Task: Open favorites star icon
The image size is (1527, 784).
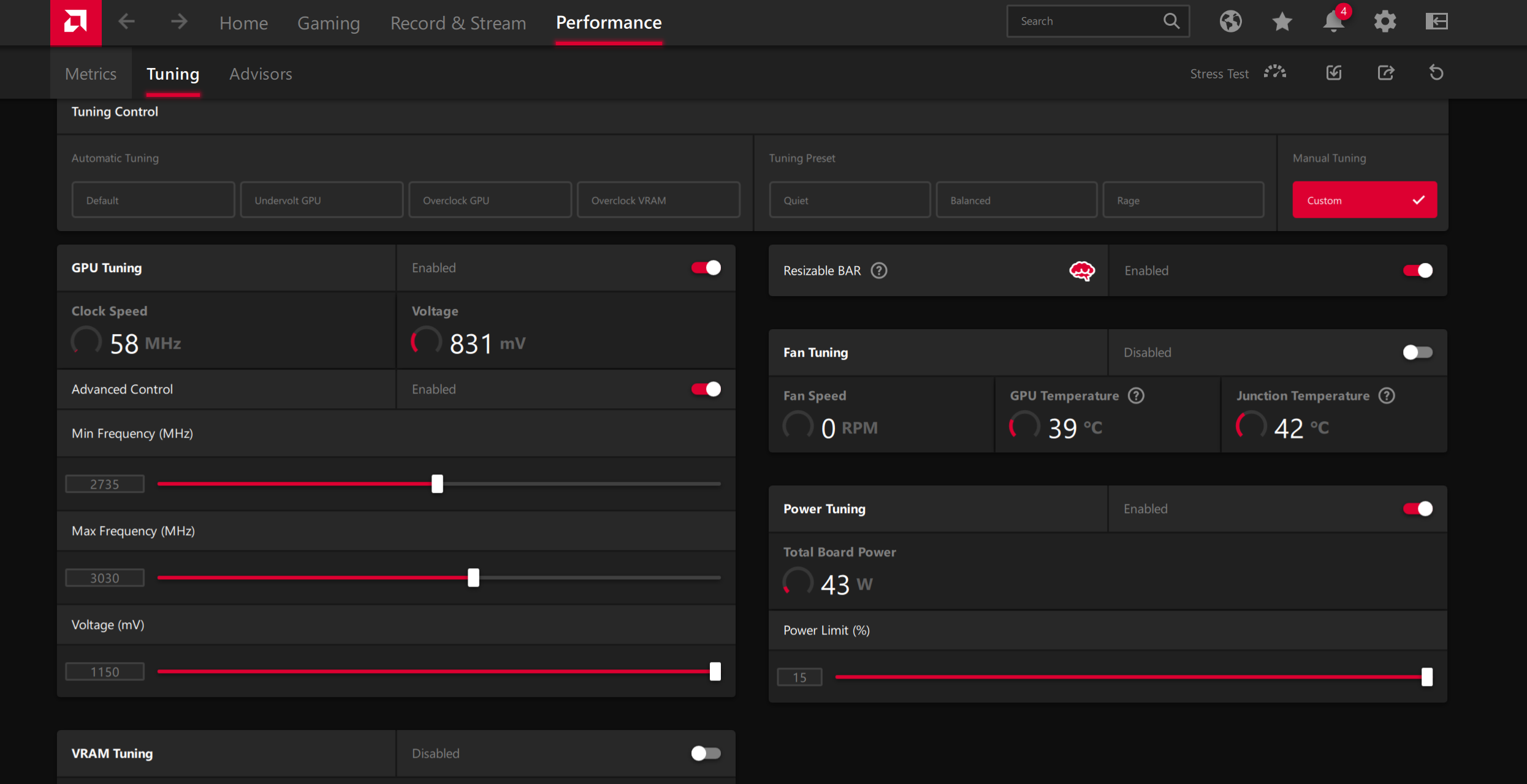Action: [x=1282, y=22]
